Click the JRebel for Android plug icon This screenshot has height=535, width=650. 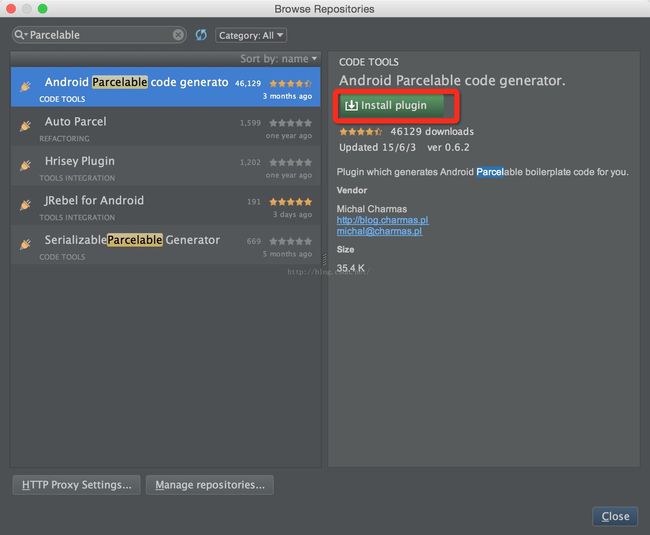coord(26,205)
